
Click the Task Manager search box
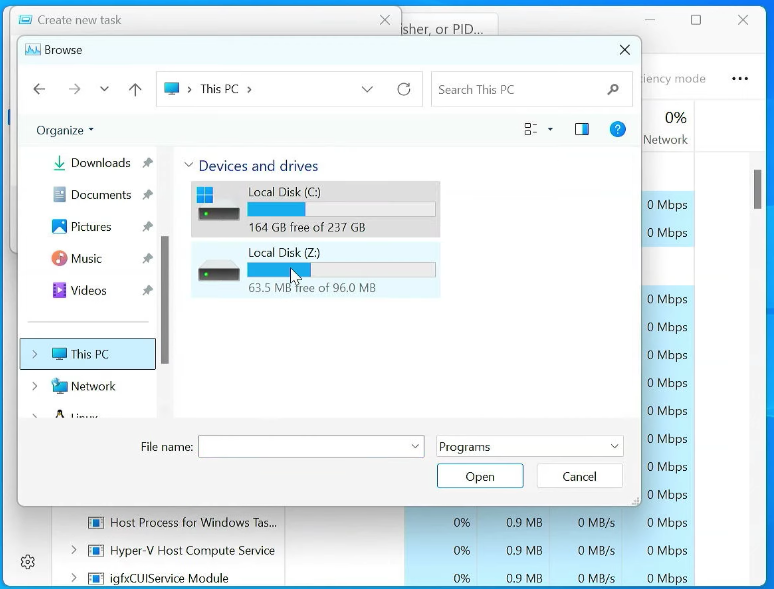click(x=449, y=25)
